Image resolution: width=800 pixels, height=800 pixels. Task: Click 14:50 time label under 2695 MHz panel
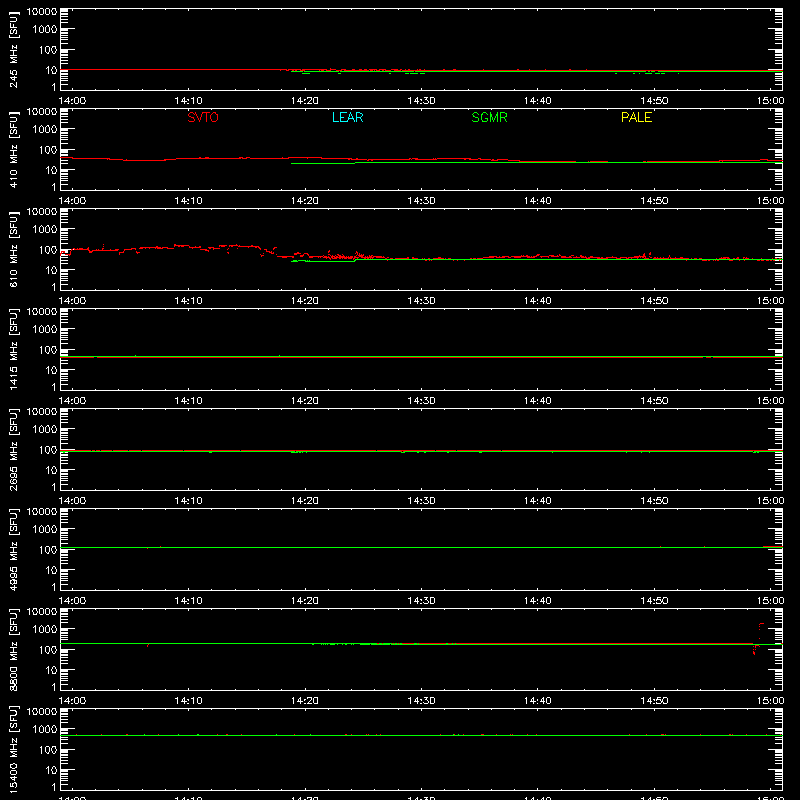(654, 501)
